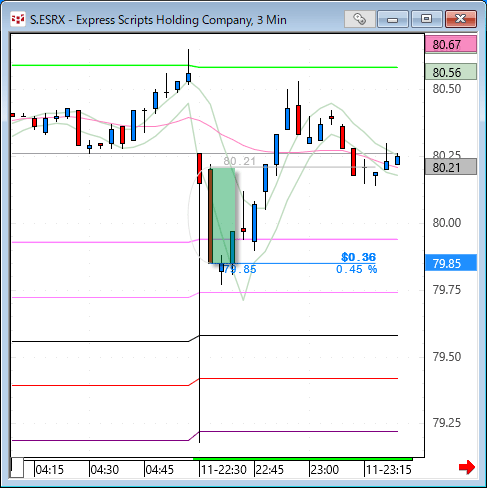This screenshot has width=487, height=488.
Task: Click the $0.36 measurement value
Action: click(359, 257)
